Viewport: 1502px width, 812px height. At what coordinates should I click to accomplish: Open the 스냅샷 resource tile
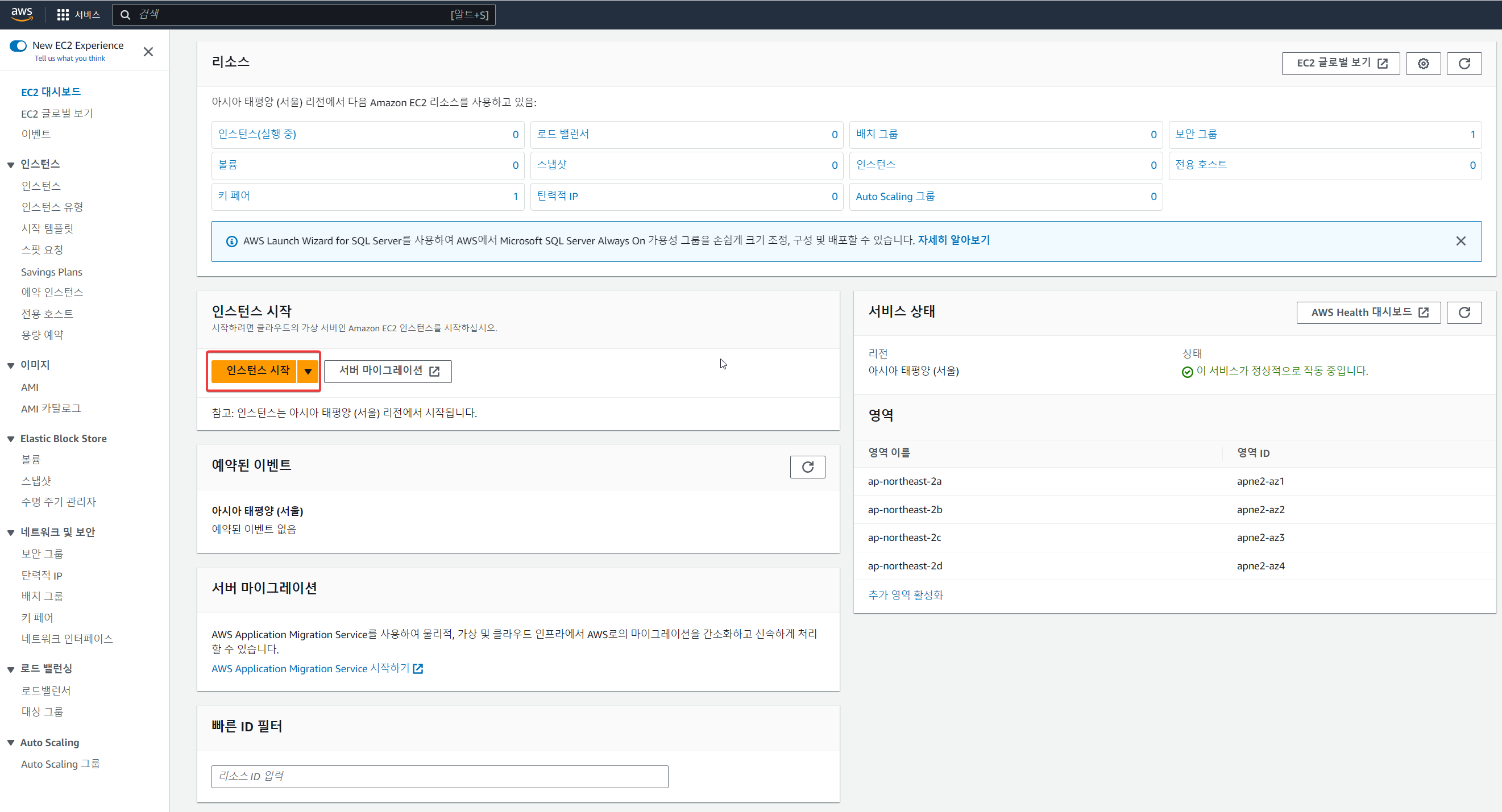coord(687,165)
